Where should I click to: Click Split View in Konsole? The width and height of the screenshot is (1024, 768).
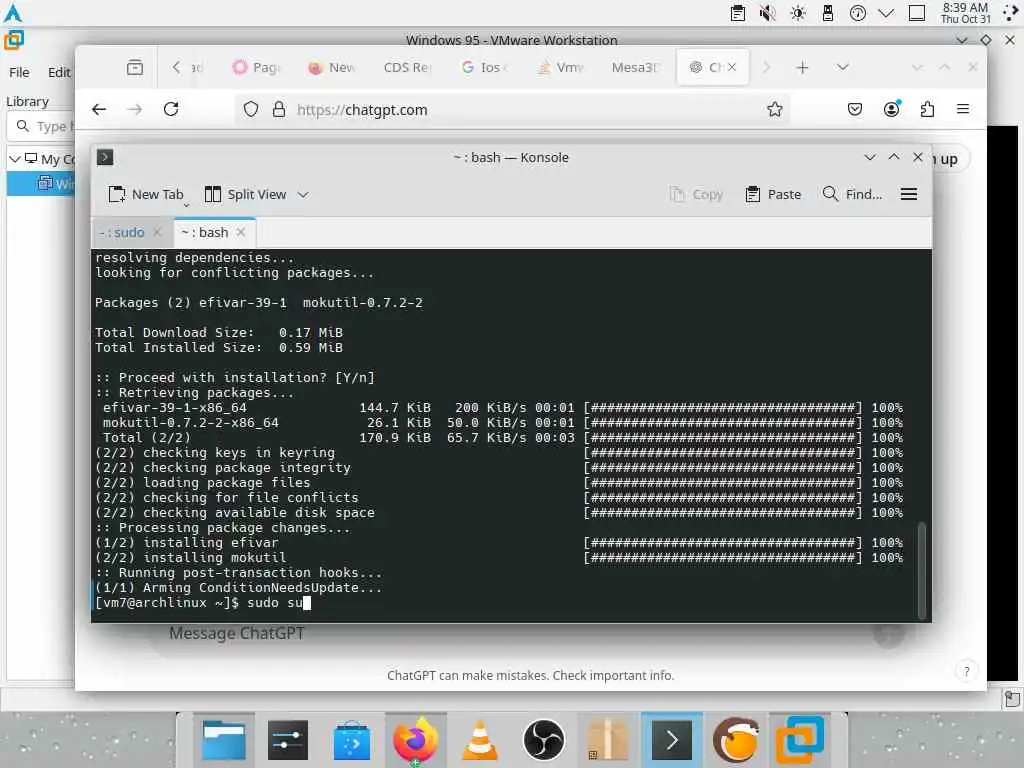pos(246,194)
